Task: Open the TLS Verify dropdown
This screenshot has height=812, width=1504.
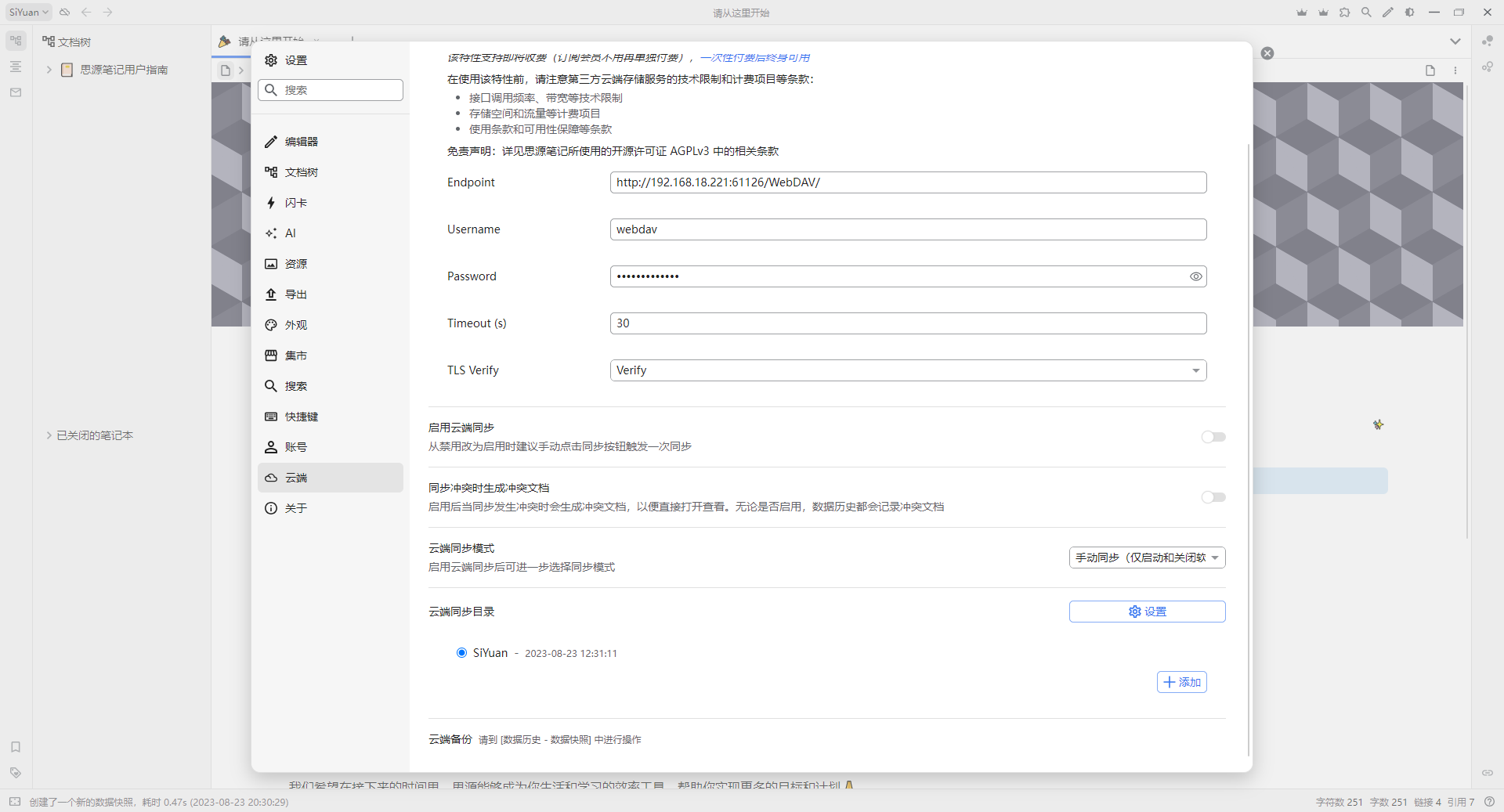Action: [x=907, y=370]
